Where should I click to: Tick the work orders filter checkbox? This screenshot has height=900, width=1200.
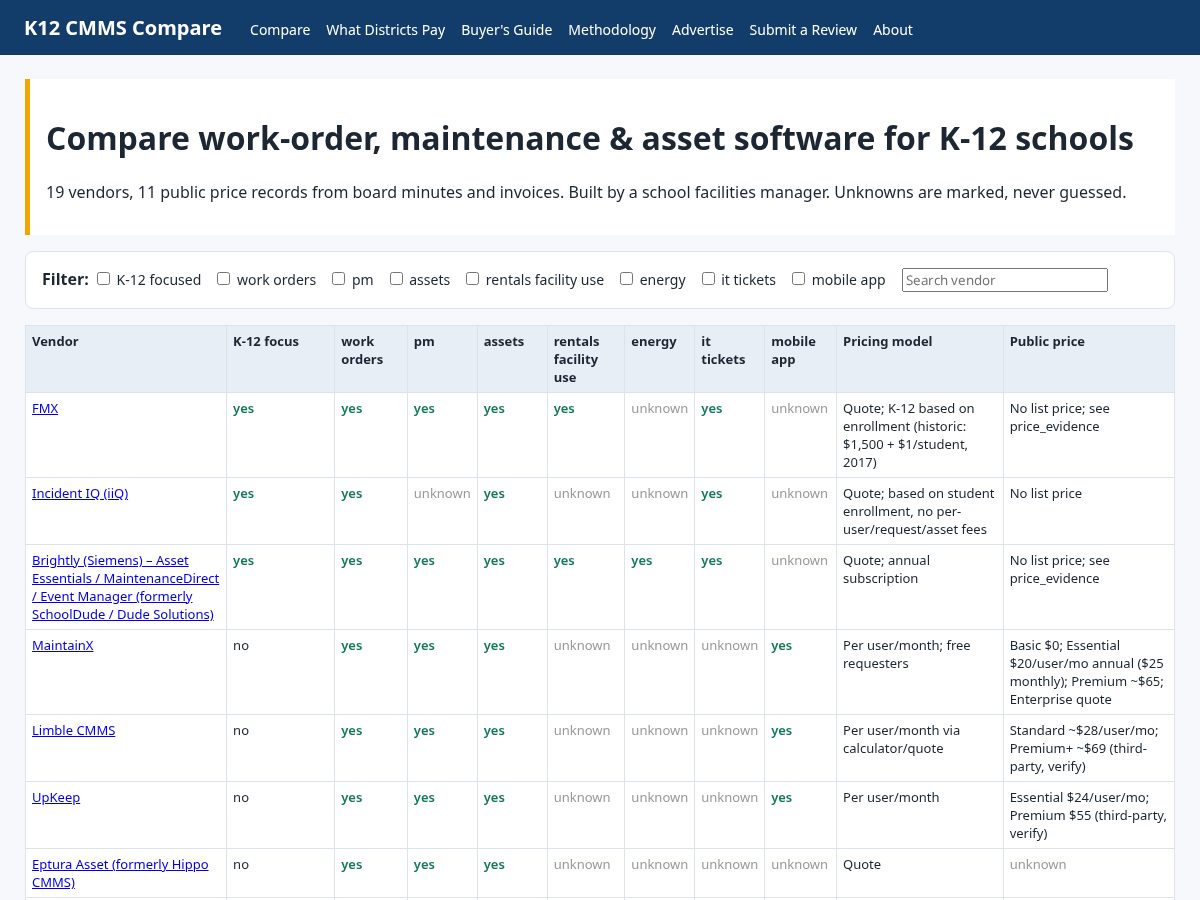tap(223, 279)
